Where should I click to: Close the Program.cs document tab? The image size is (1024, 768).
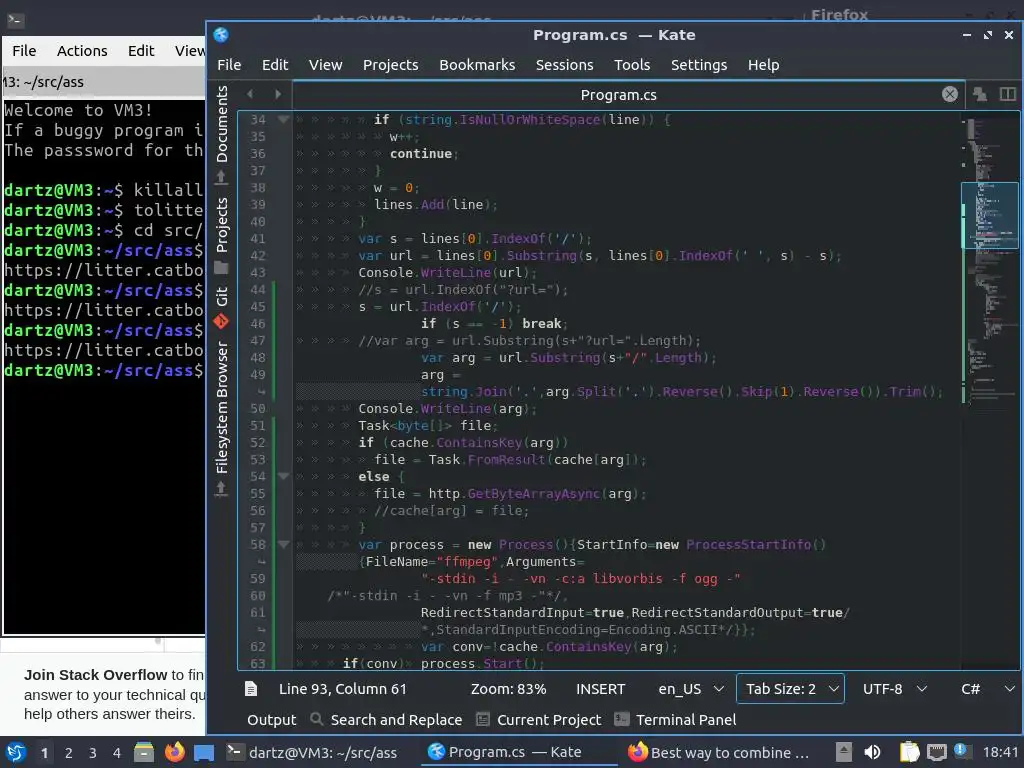coord(950,95)
